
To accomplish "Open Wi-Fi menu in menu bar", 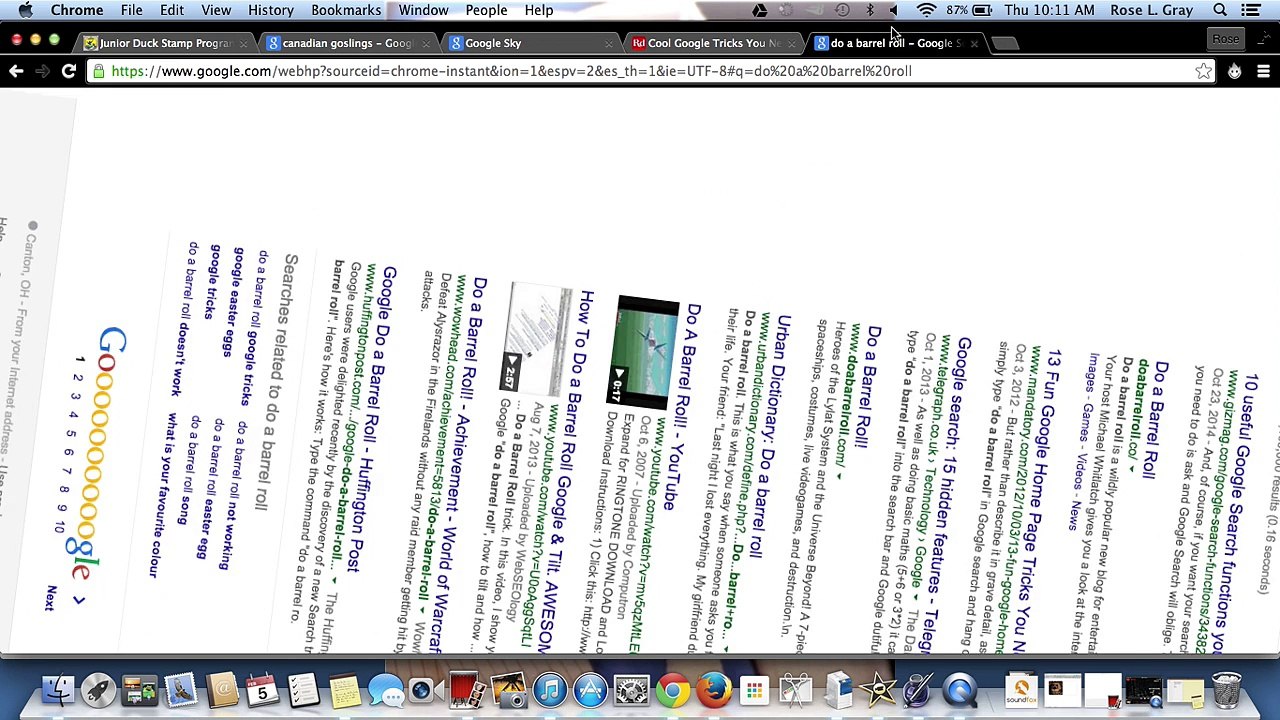I will point(926,10).
